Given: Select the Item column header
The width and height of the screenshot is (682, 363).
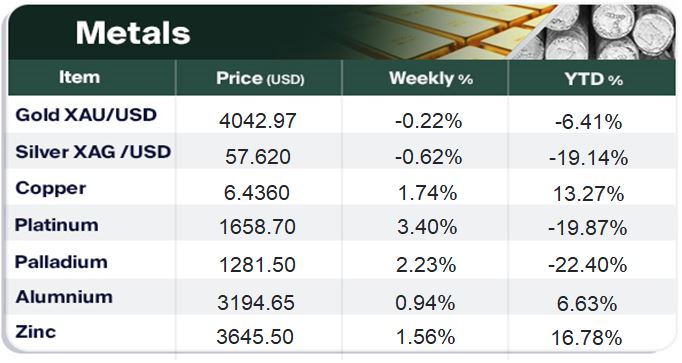Looking at the screenshot, I should pyautogui.click(x=80, y=77).
